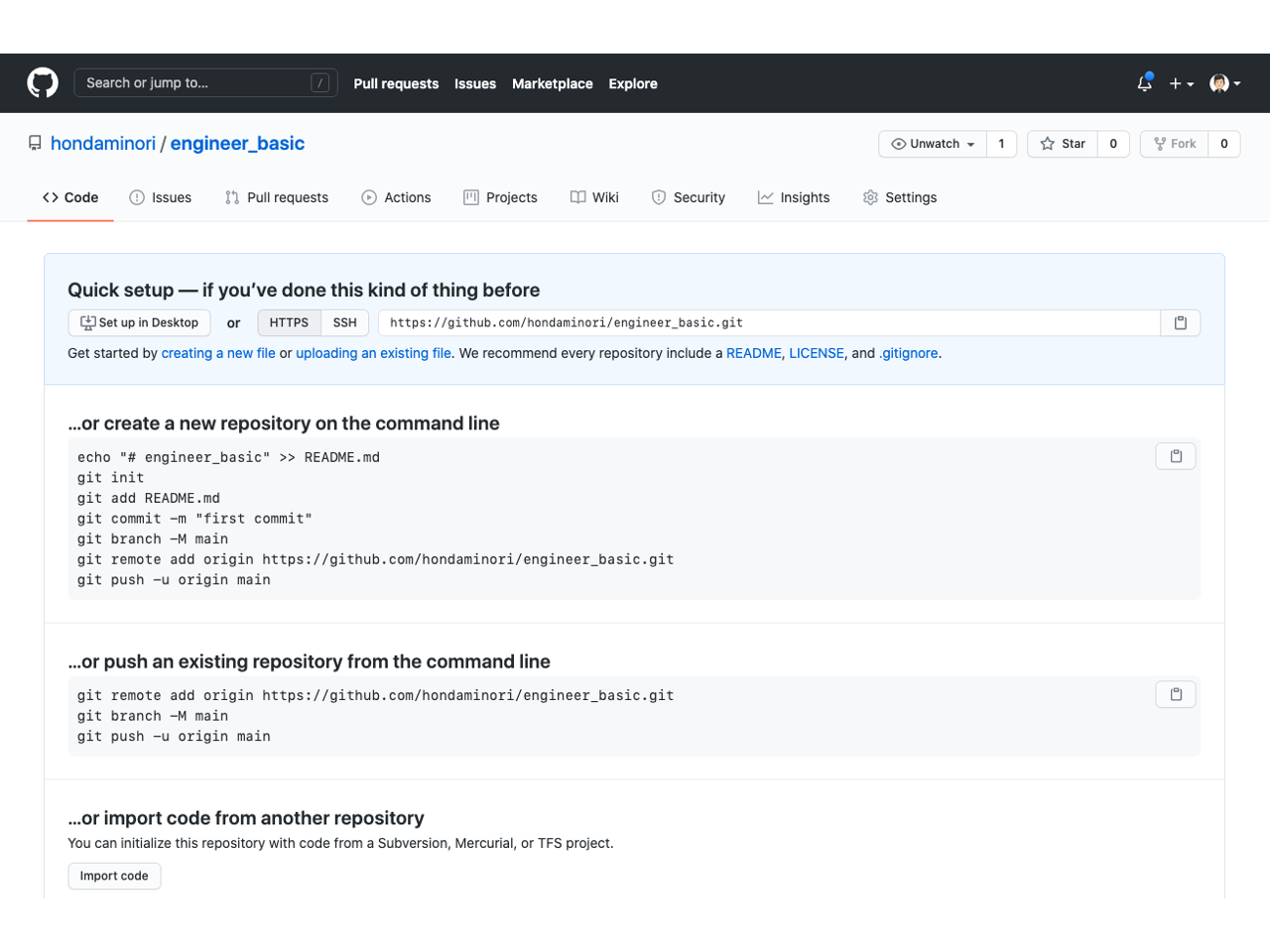The image size is (1270, 952).
Task: Click 'git commit -m "first commit"' line
Action: [194, 519]
